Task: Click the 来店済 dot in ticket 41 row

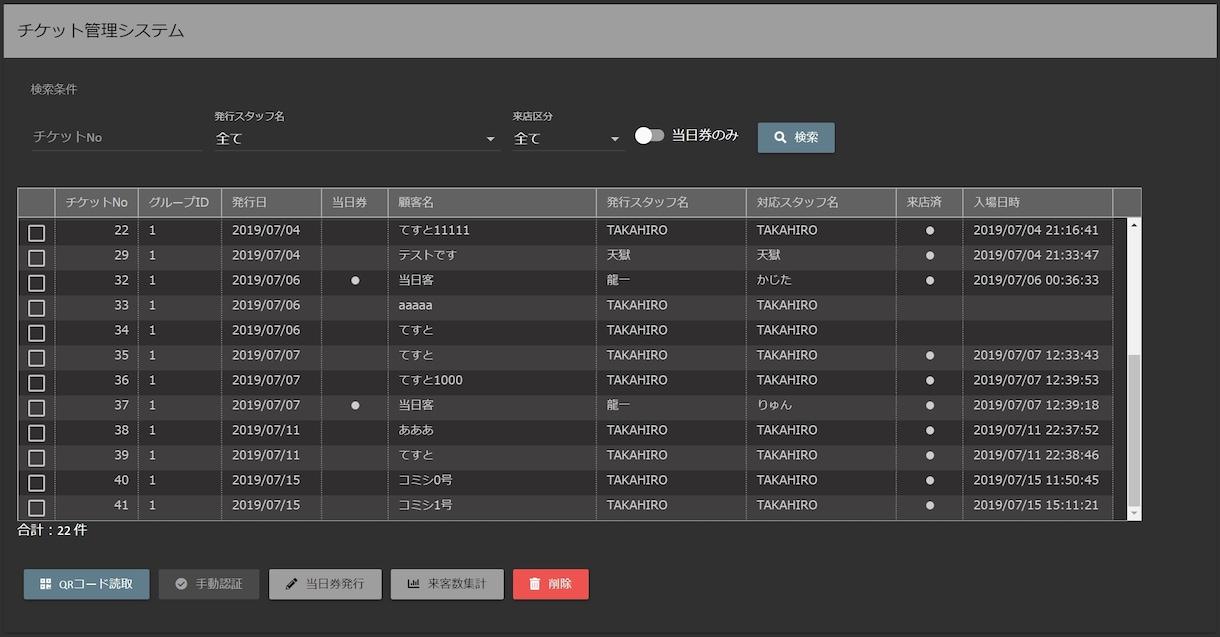Action: tap(930, 506)
